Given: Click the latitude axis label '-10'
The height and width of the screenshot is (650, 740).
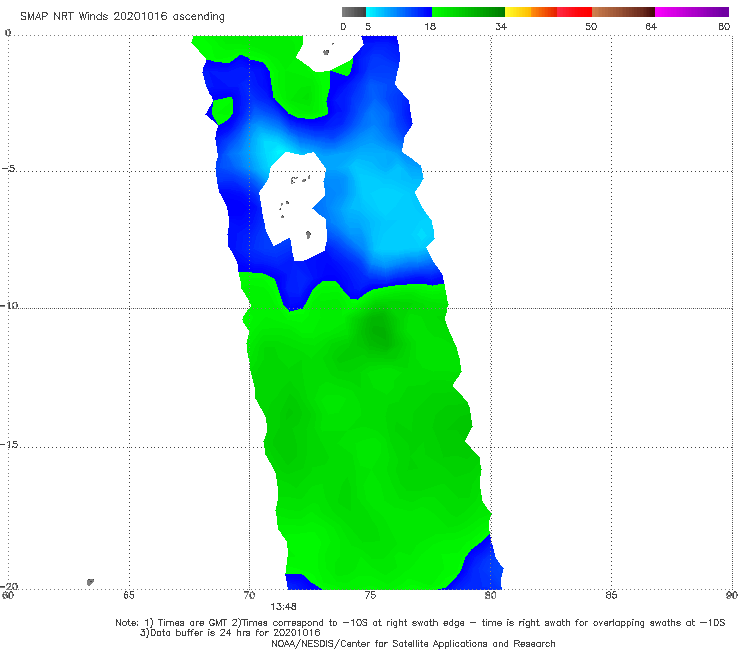Looking at the screenshot, I should pyautogui.click(x=9, y=305).
